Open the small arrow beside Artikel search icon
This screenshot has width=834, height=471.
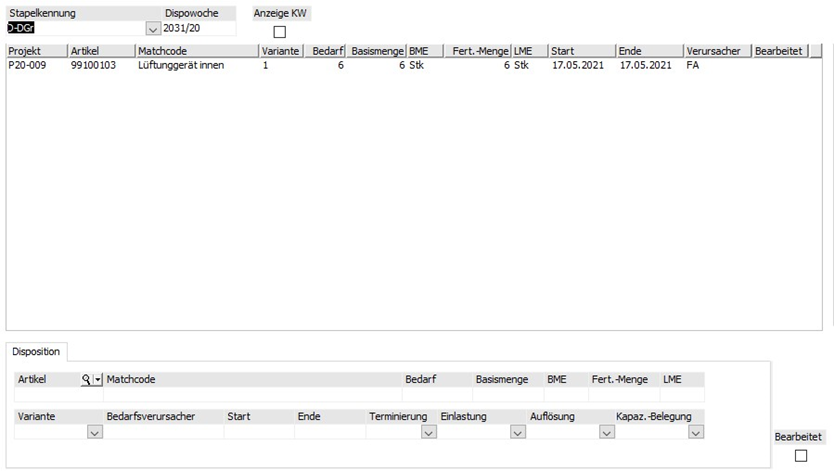click(x=97, y=380)
